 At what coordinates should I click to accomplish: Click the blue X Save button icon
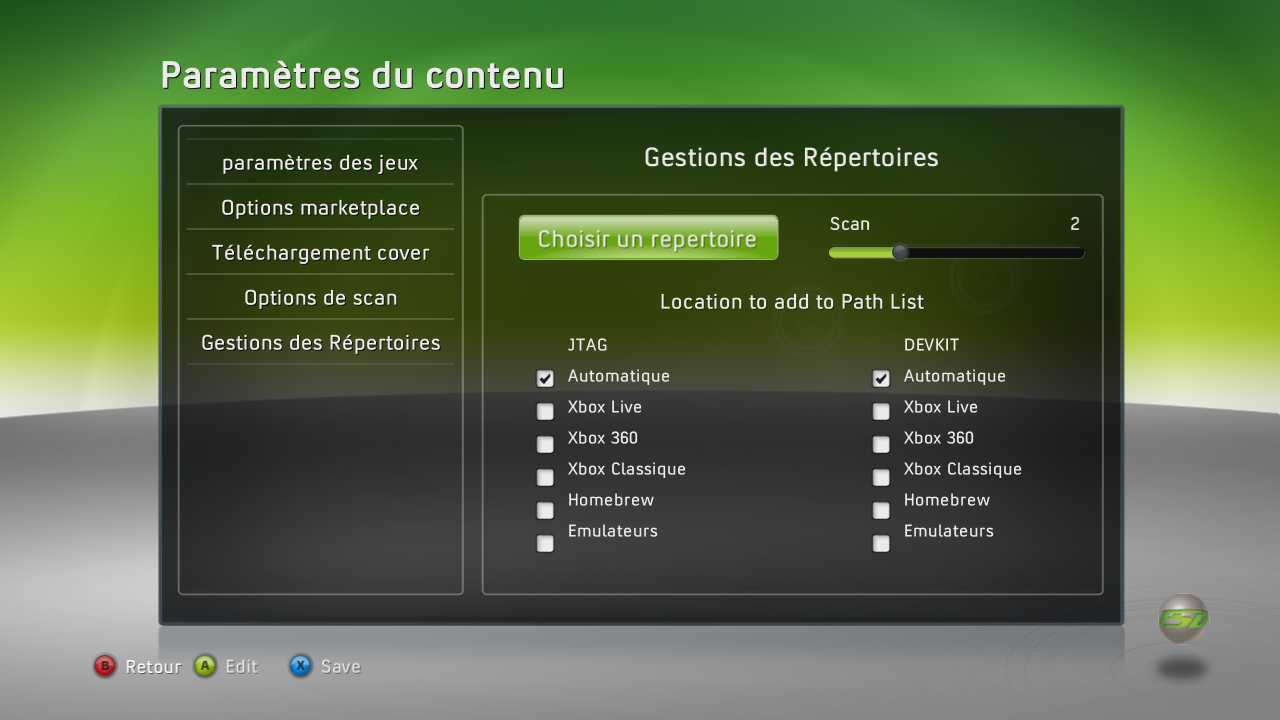(300, 666)
